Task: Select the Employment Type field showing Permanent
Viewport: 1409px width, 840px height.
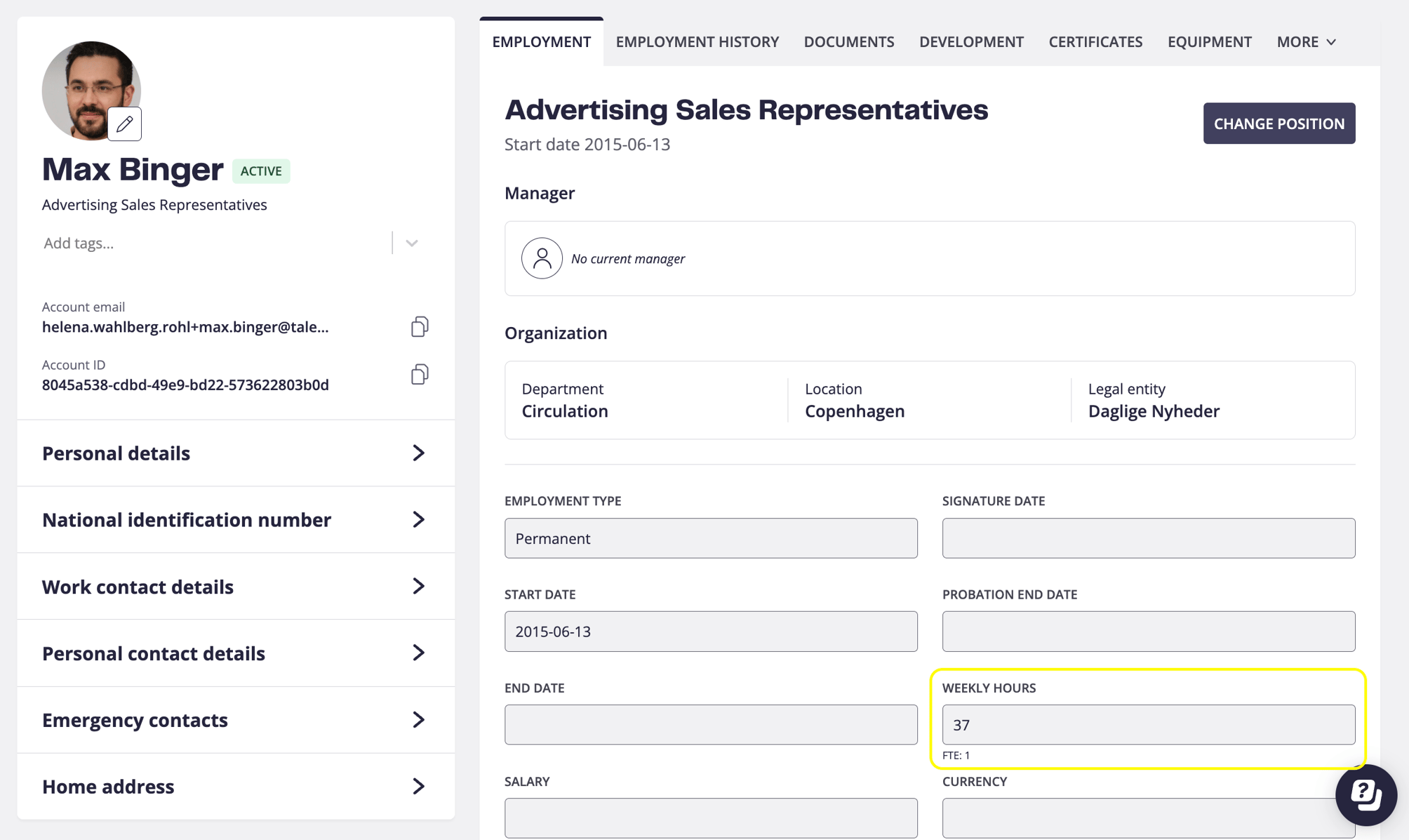Action: click(x=711, y=538)
